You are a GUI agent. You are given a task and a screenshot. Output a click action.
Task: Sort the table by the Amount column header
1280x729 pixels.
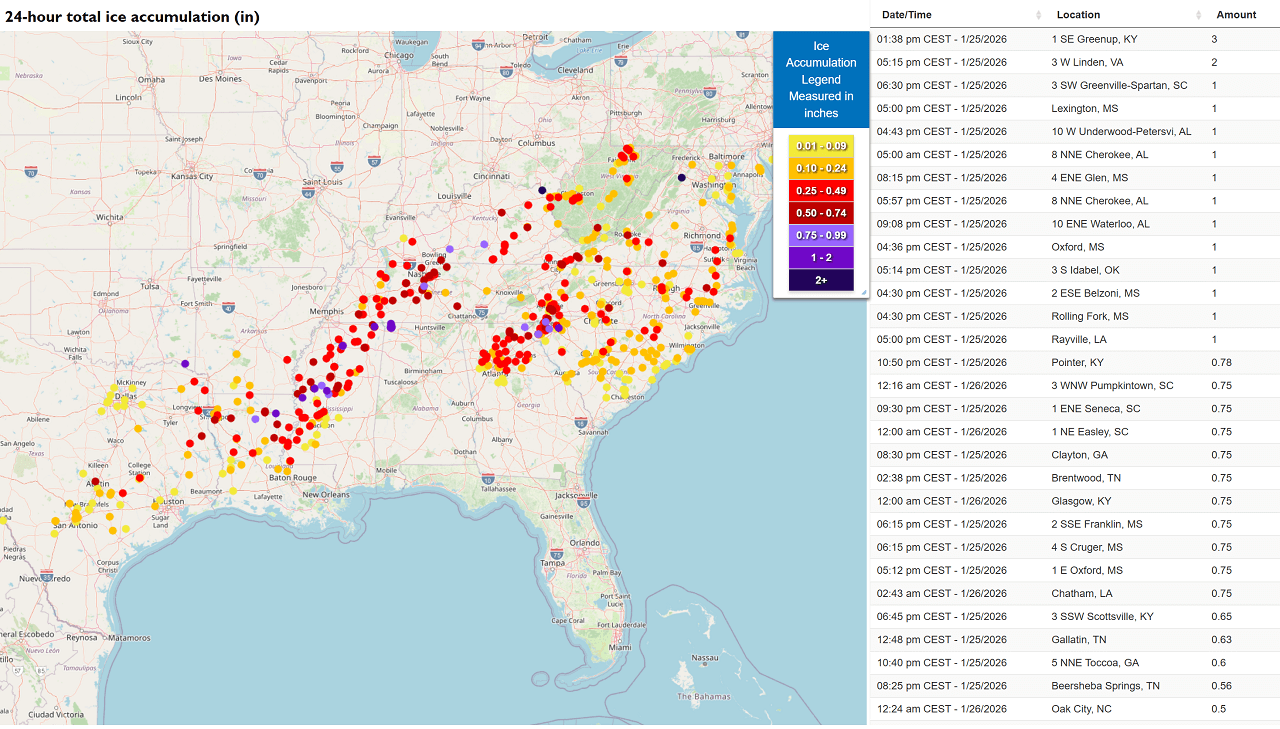1236,15
